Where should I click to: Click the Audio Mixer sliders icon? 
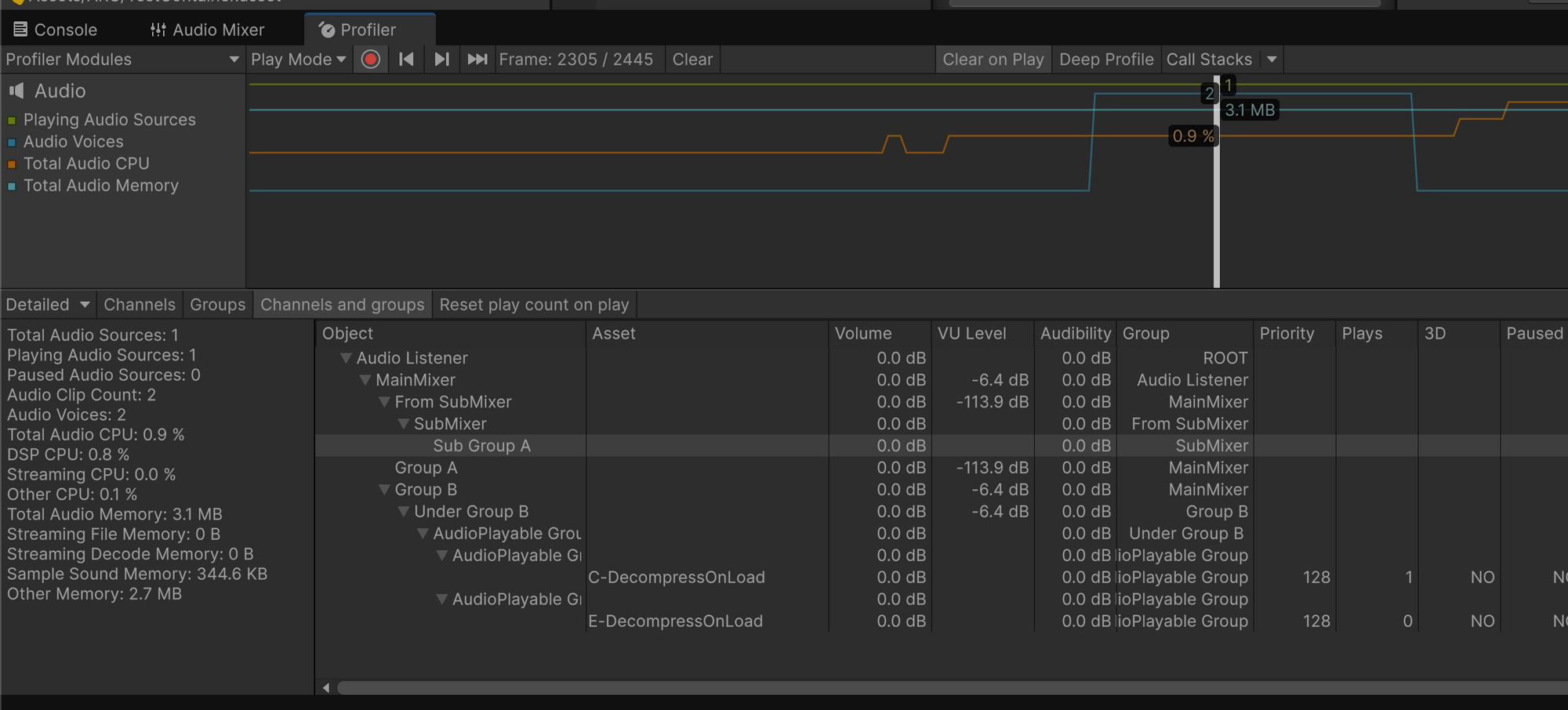158,30
